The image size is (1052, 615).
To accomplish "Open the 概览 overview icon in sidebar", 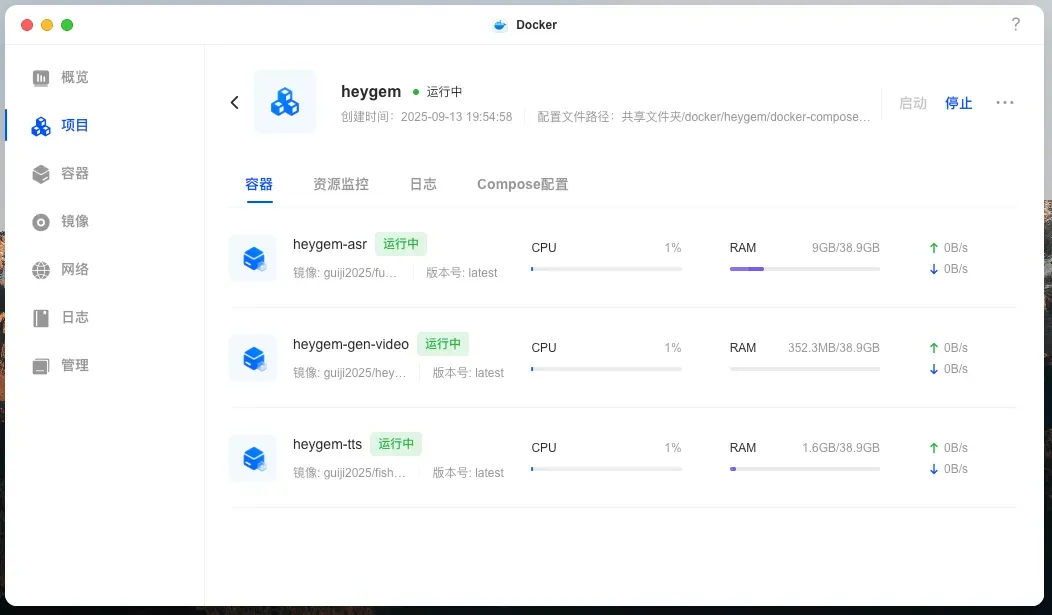I will (x=41, y=78).
